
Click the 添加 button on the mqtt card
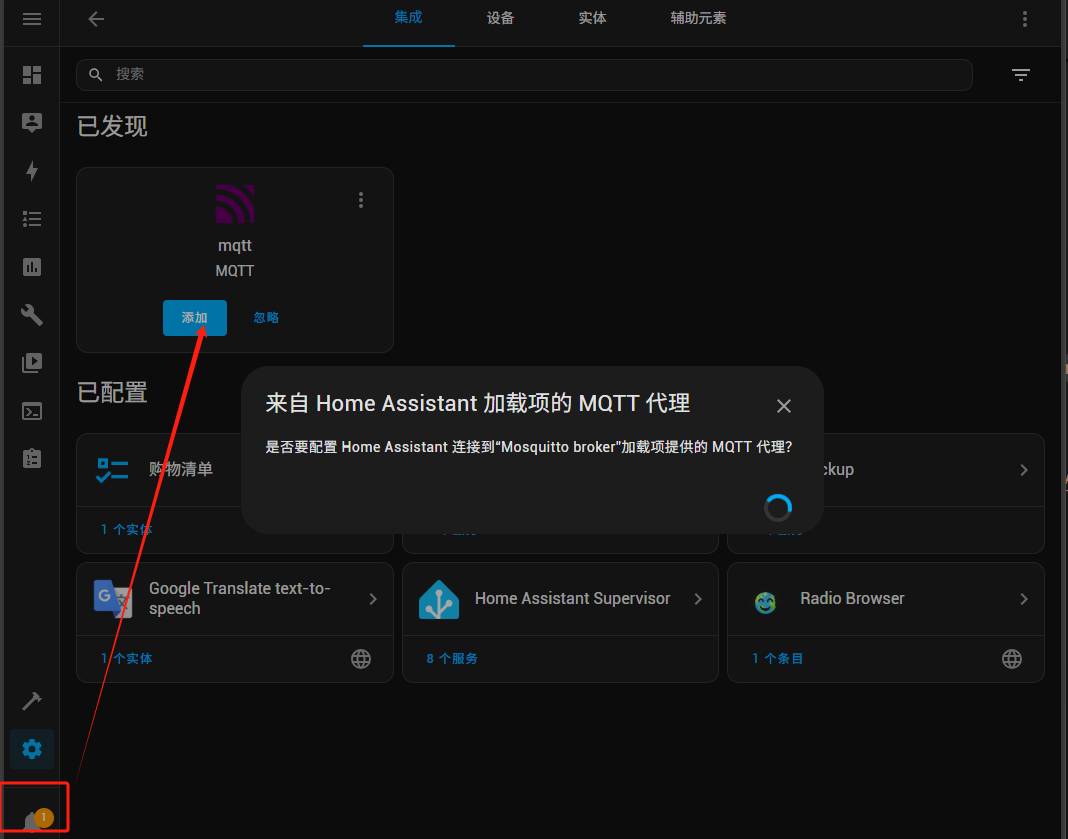coord(195,318)
